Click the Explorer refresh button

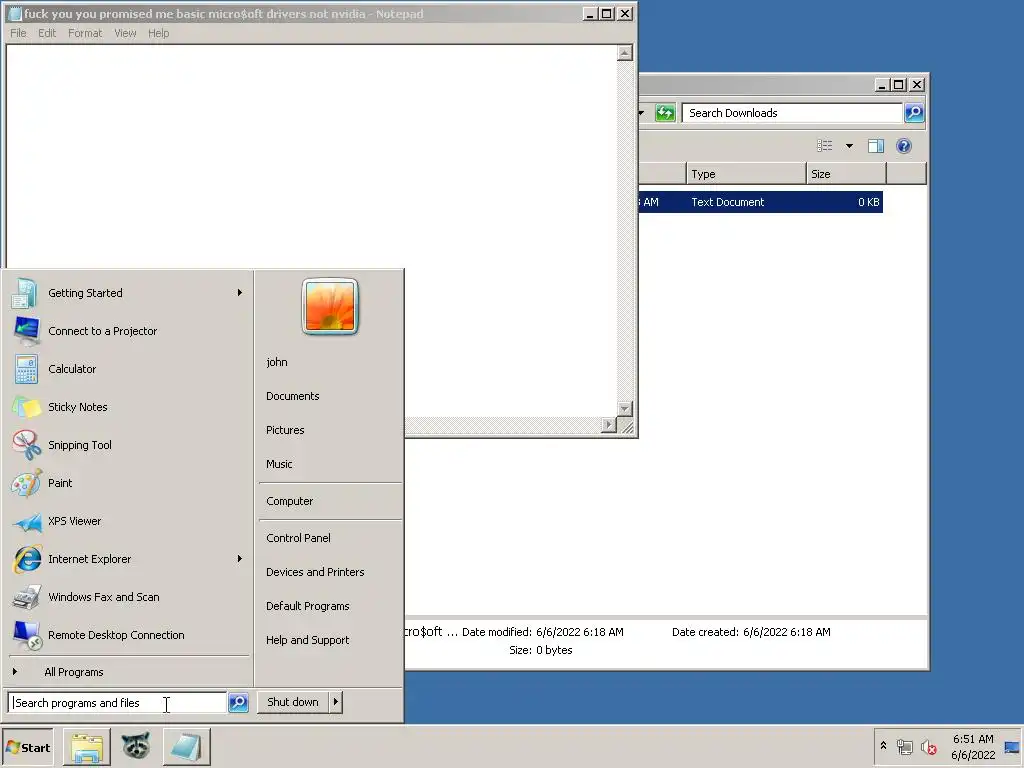click(x=665, y=113)
